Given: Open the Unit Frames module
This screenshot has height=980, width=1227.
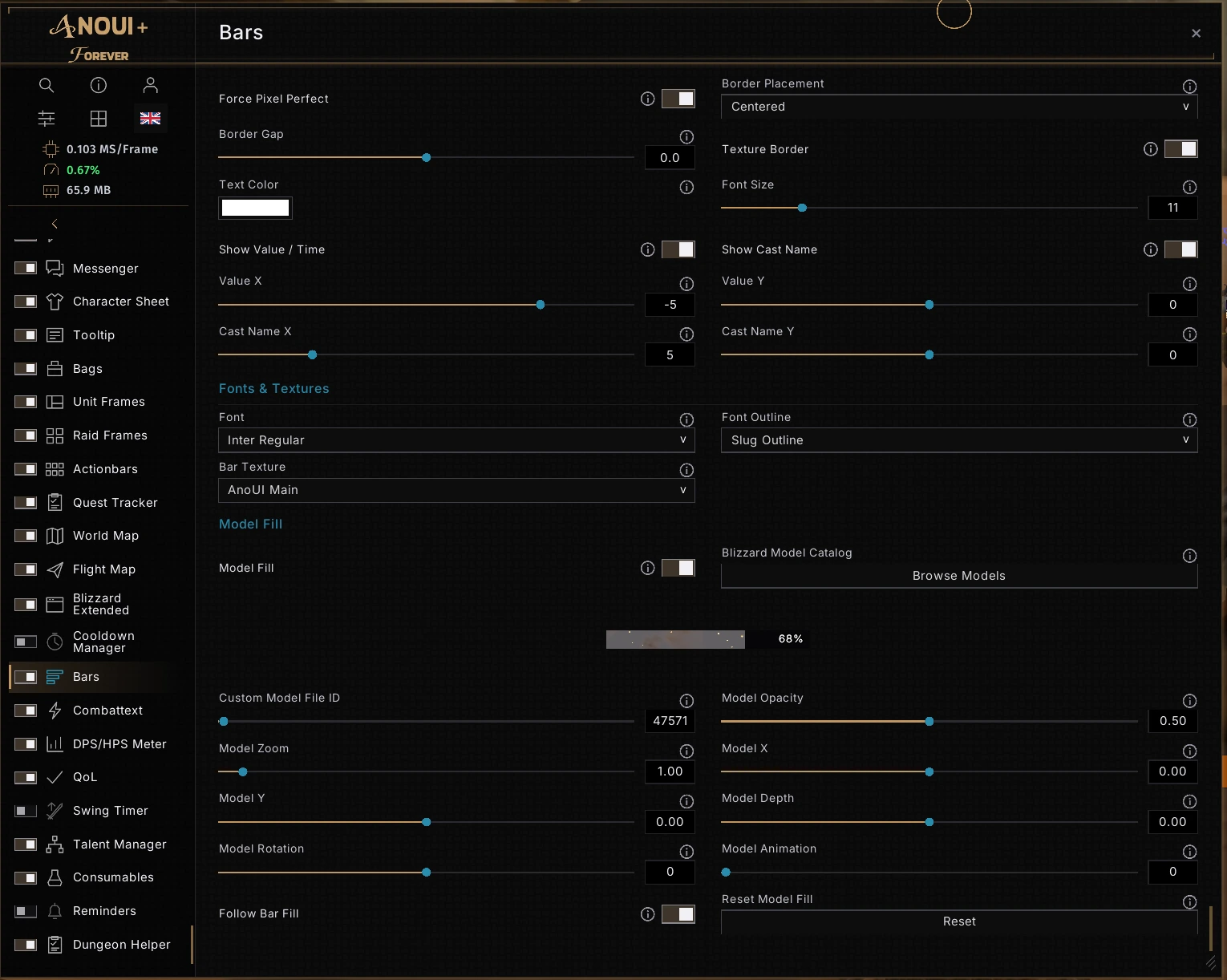Looking at the screenshot, I should click(109, 402).
